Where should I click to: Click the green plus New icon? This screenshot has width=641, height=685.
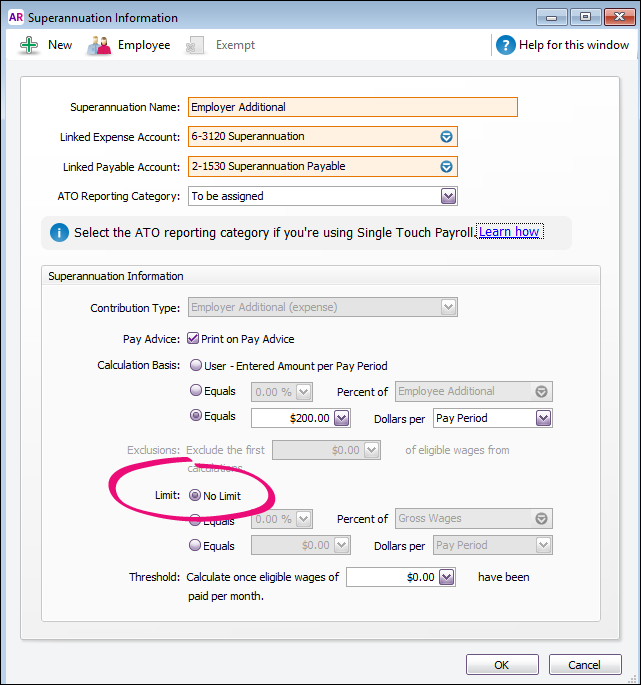(29, 45)
